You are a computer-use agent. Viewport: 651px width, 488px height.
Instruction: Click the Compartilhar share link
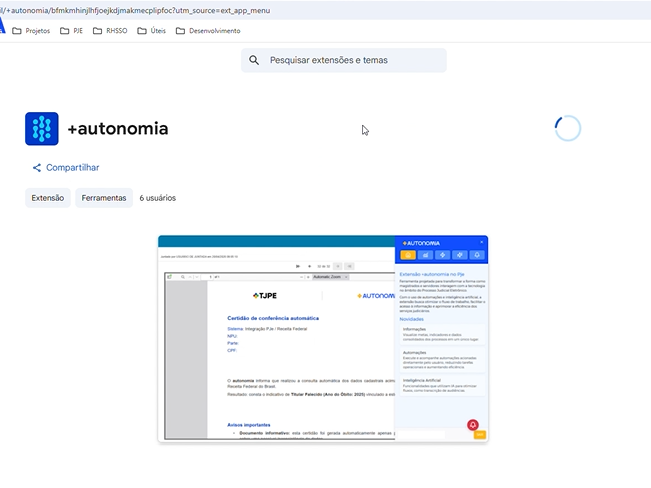(66, 167)
